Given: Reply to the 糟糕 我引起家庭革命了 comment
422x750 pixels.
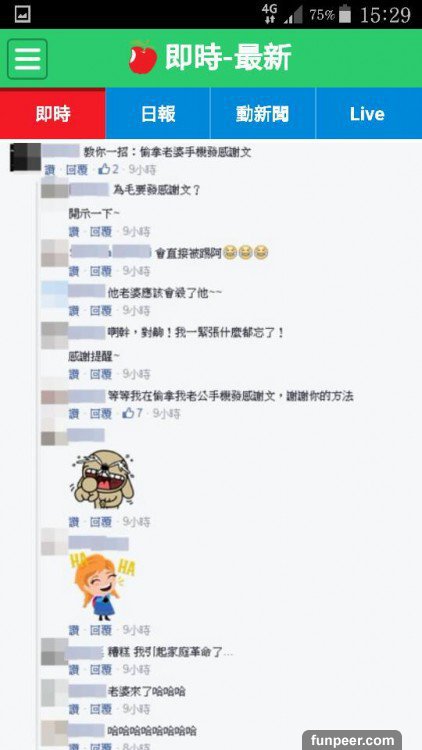Looking at the screenshot, I should [100, 669].
